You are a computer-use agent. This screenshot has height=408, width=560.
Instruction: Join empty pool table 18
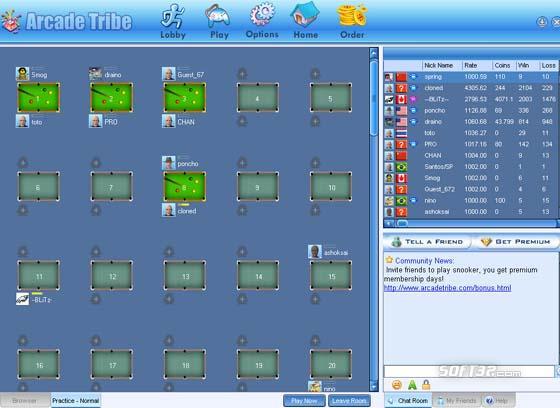(185, 364)
